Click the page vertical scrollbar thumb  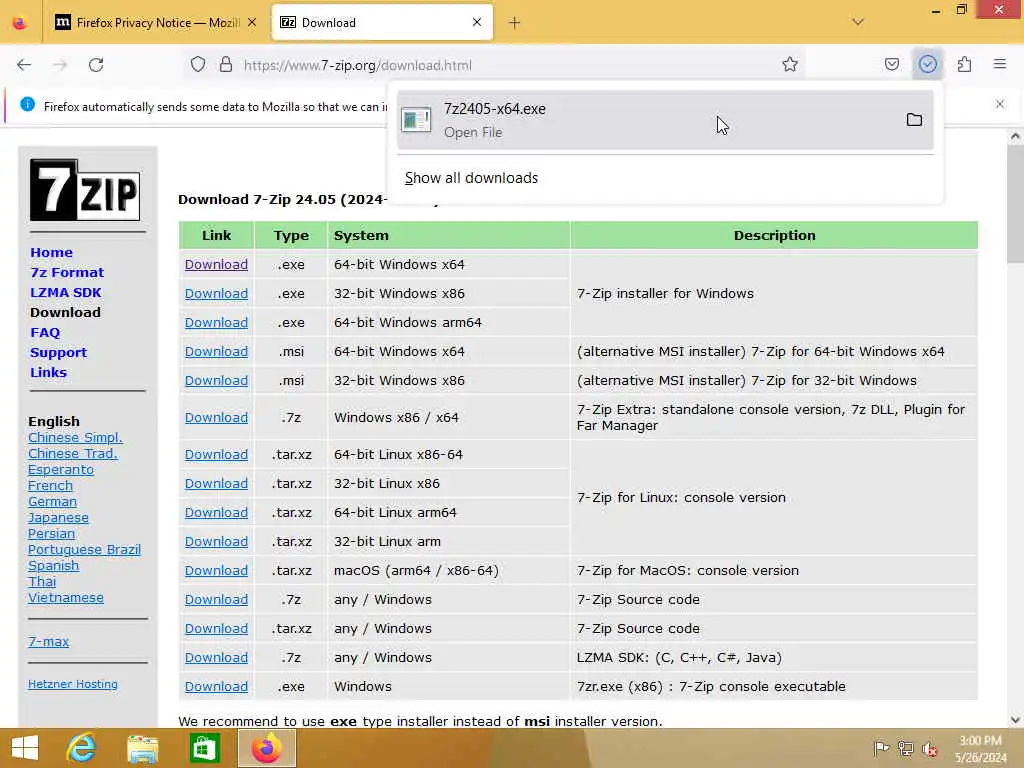[1015, 204]
